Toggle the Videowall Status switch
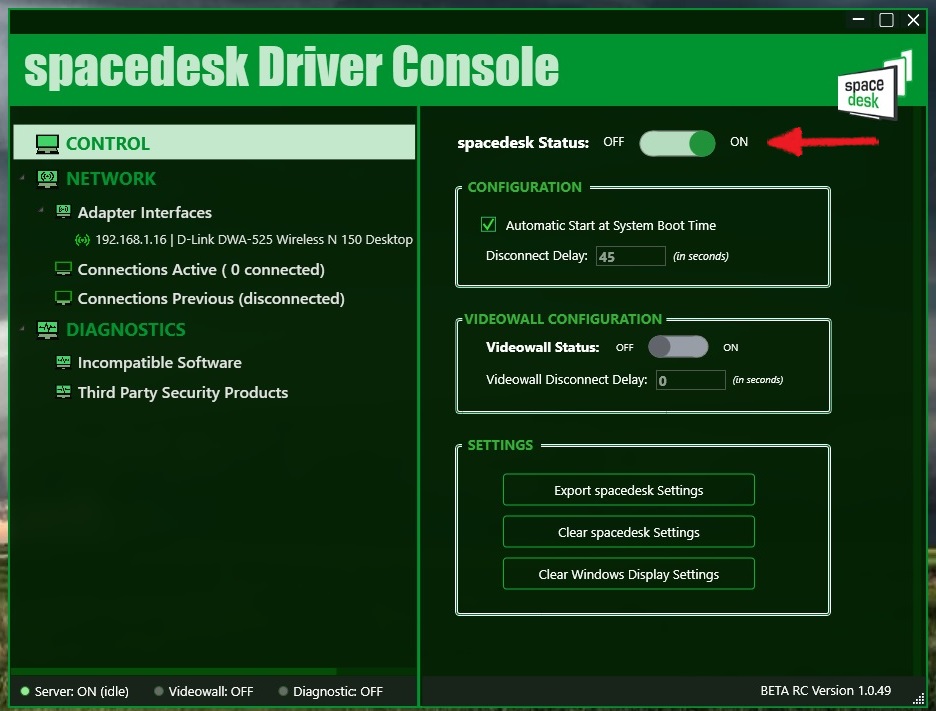The height and width of the screenshot is (711, 936). click(x=678, y=347)
